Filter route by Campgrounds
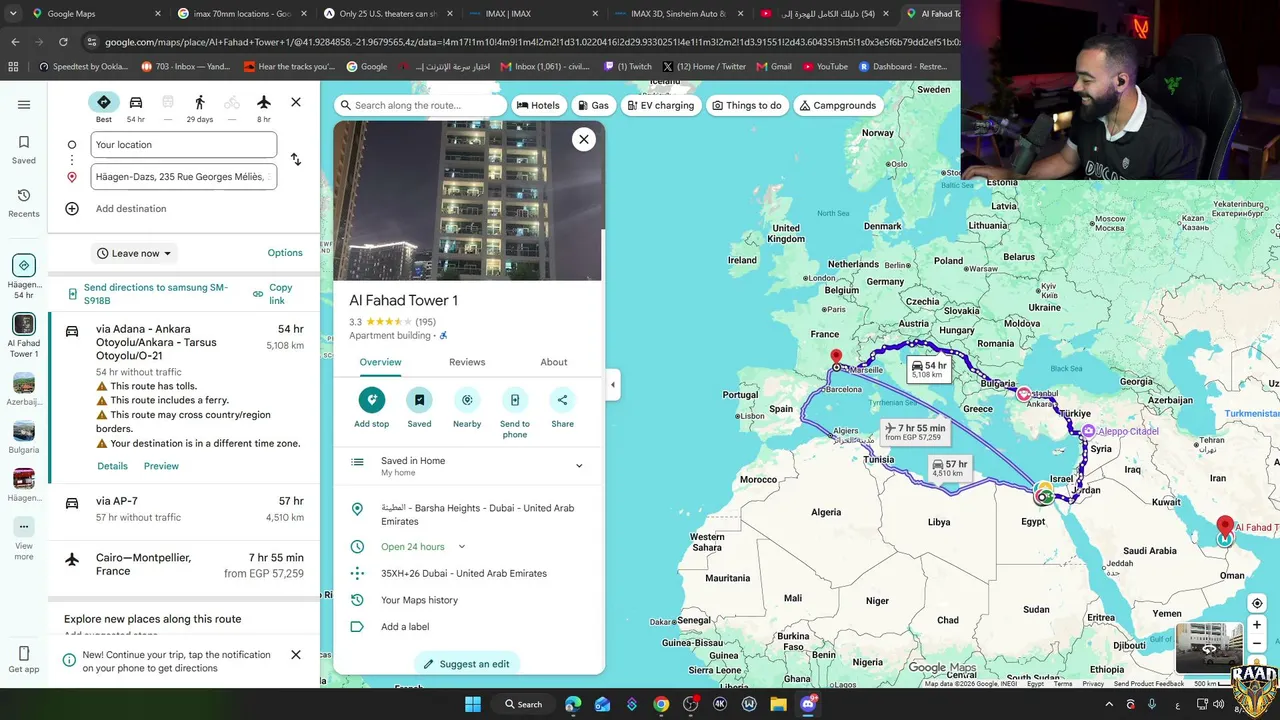 point(838,105)
